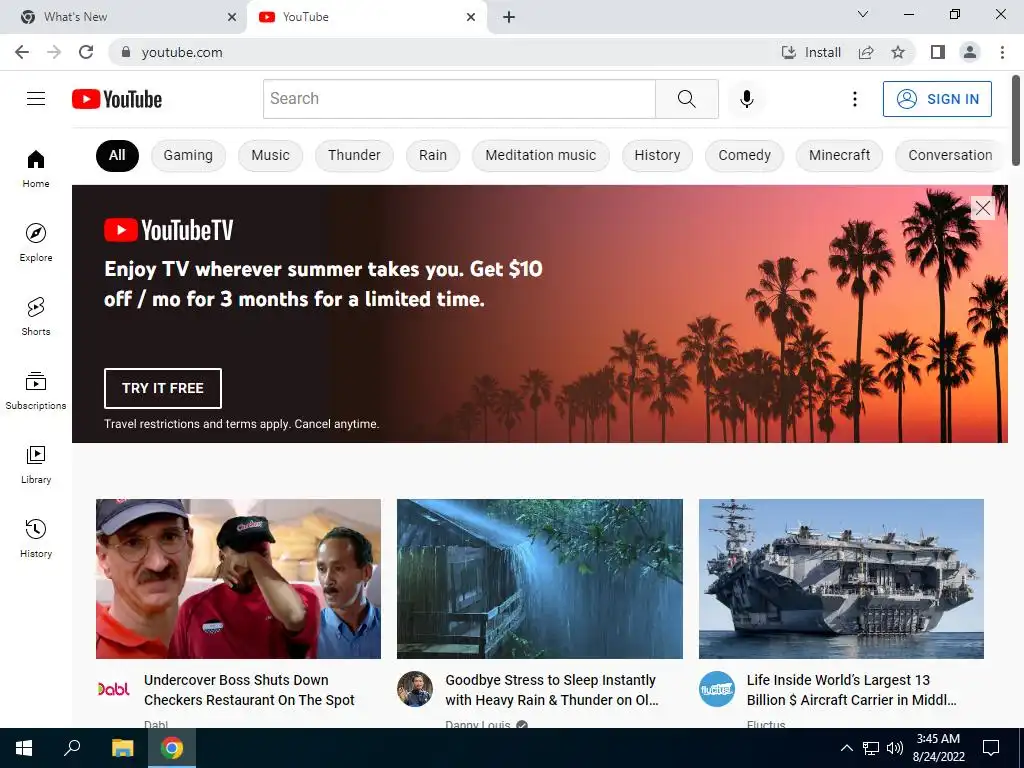
Task: Go to Home in sidebar
Action: coord(36,168)
